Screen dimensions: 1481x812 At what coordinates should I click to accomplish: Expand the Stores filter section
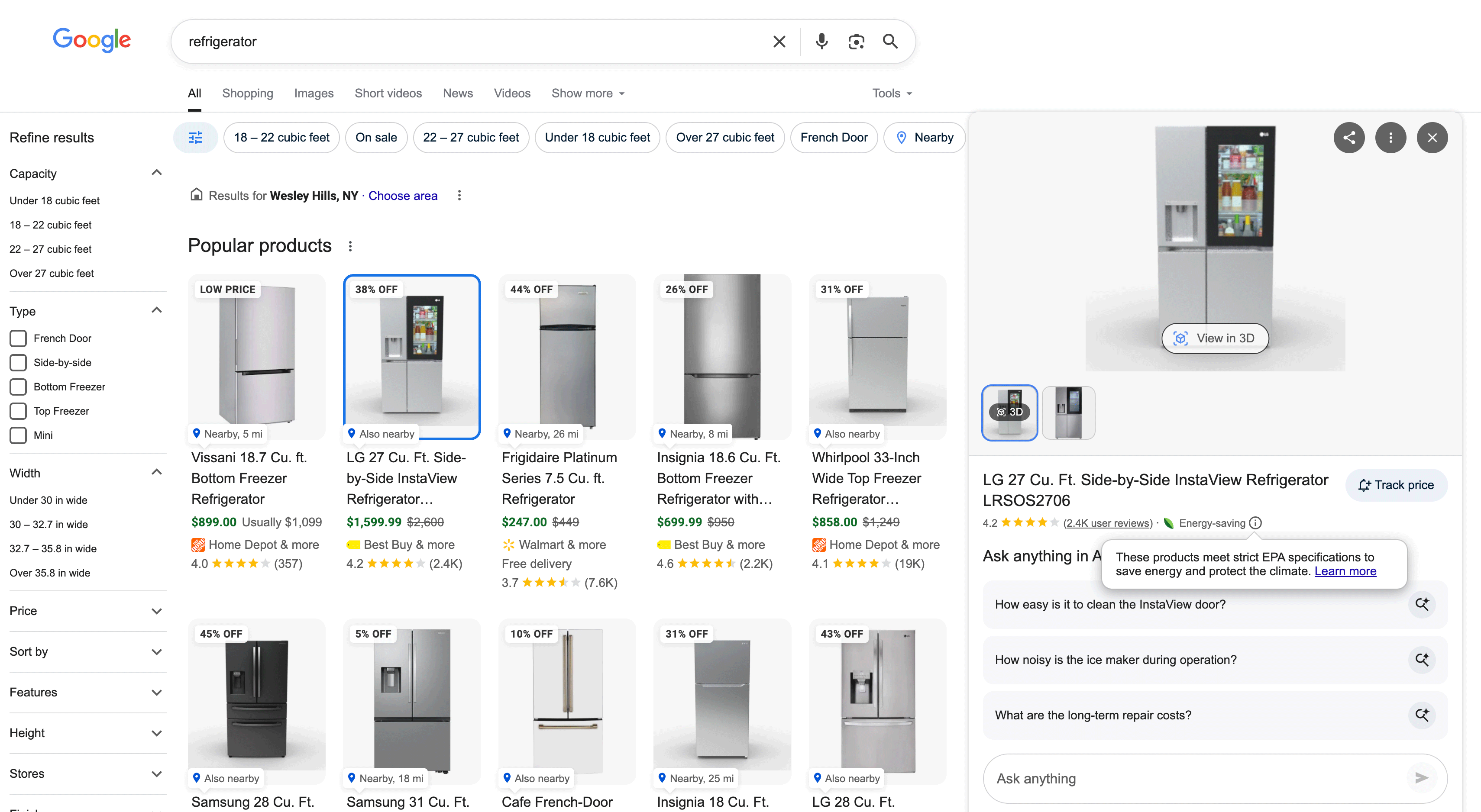click(157, 773)
